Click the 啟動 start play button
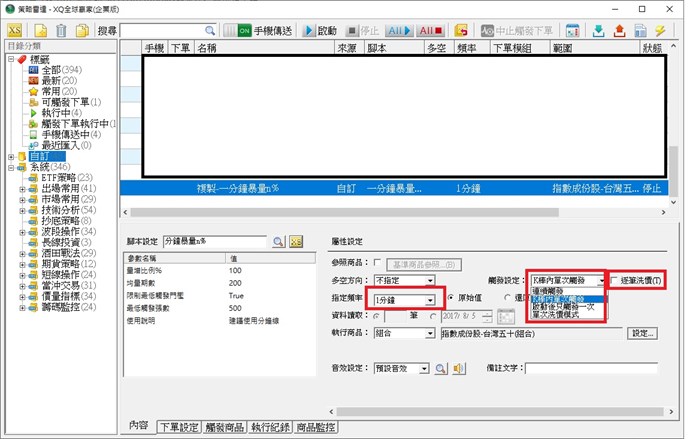Image resolution: width=690 pixels, height=439 pixels. pos(319,31)
